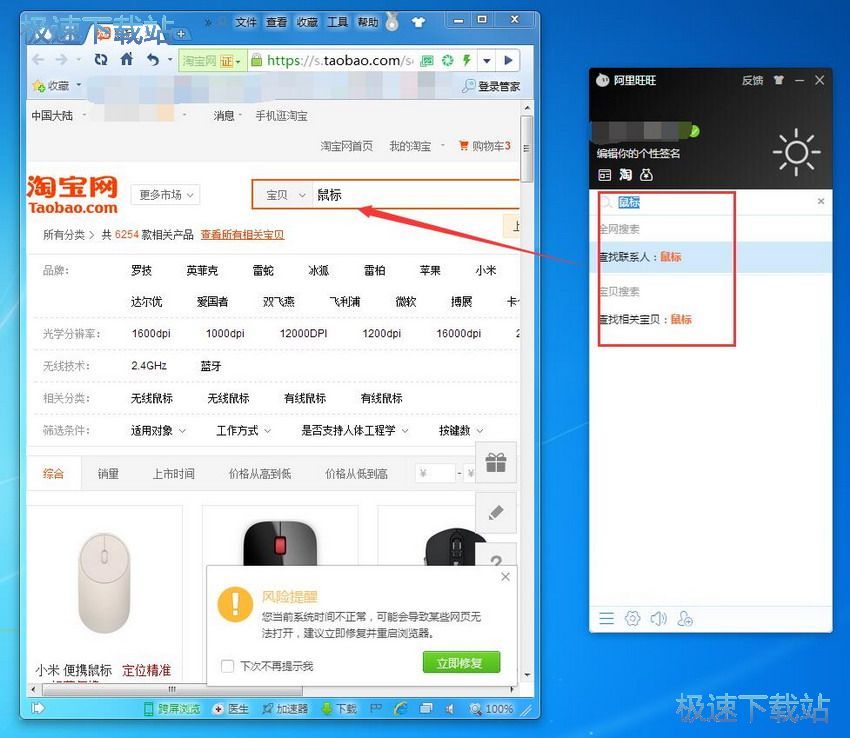The image size is (850, 738).
Task: Click the 立即修复 button
Action: click(x=461, y=663)
